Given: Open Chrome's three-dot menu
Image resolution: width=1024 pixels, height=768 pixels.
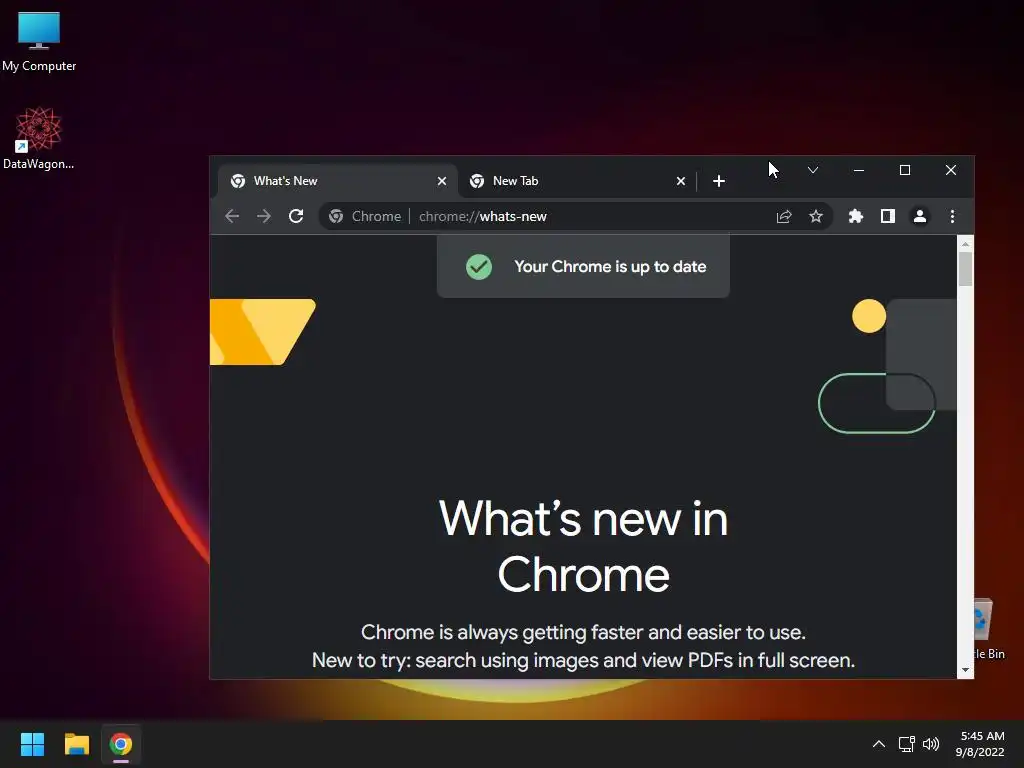Looking at the screenshot, I should [x=952, y=216].
